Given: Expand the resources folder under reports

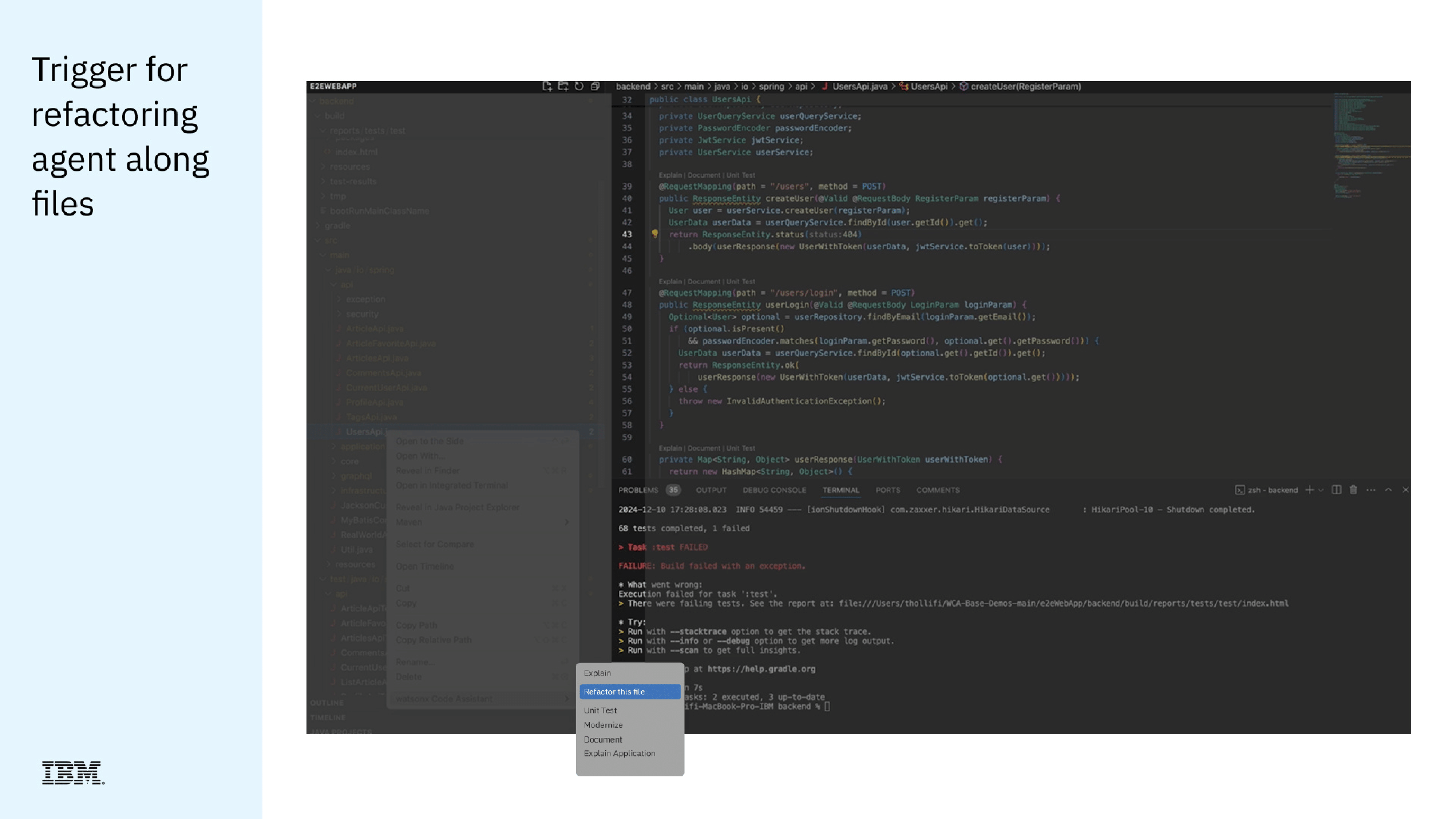Looking at the screenshot, I should point(349,167).
